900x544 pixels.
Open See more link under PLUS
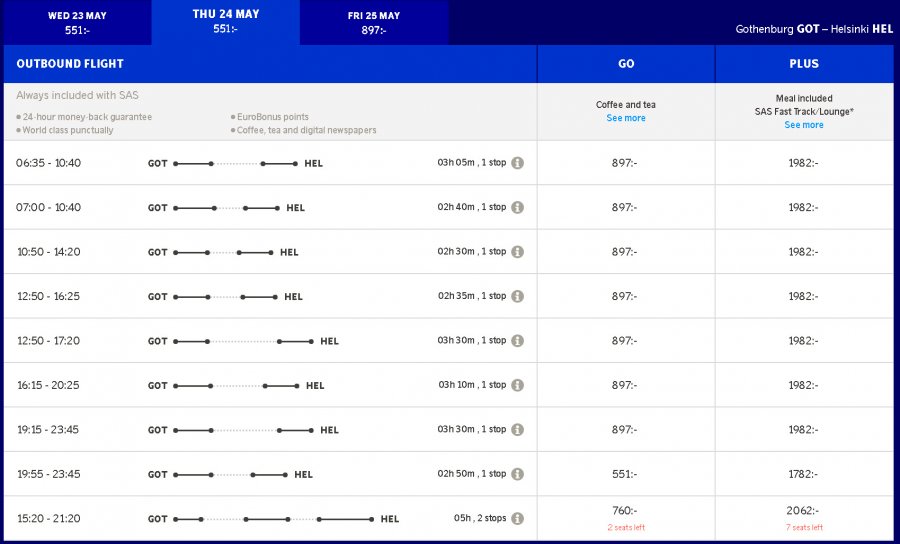[x=804, y=125]
